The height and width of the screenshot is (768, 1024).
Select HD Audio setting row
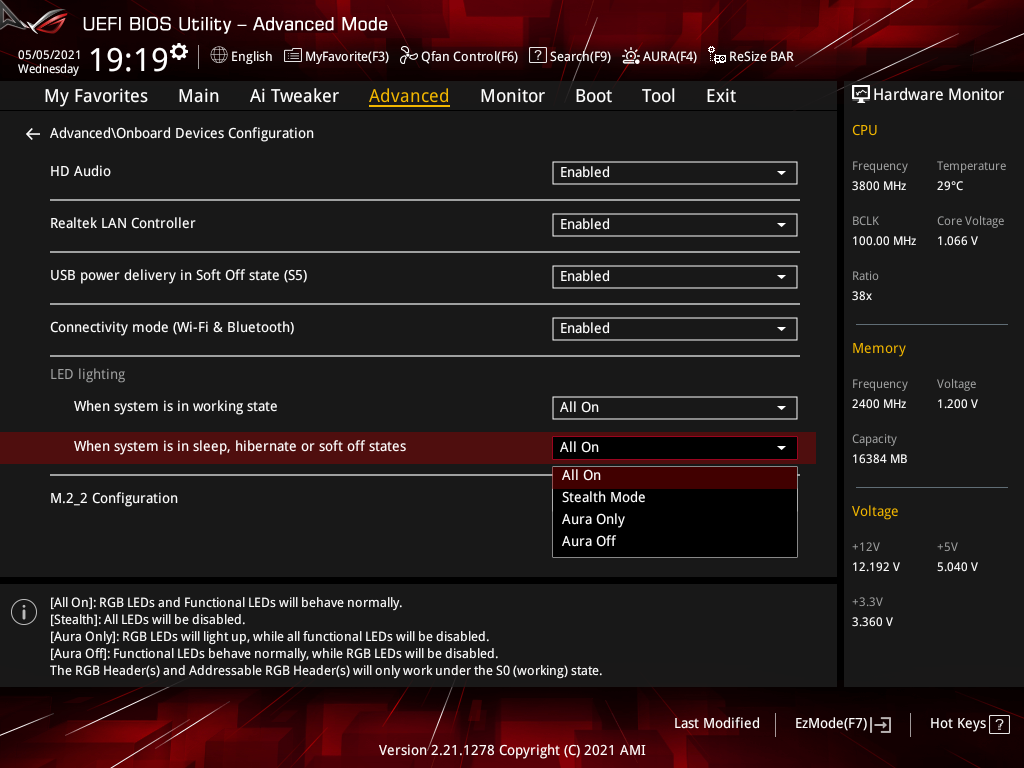coord(80,171)
